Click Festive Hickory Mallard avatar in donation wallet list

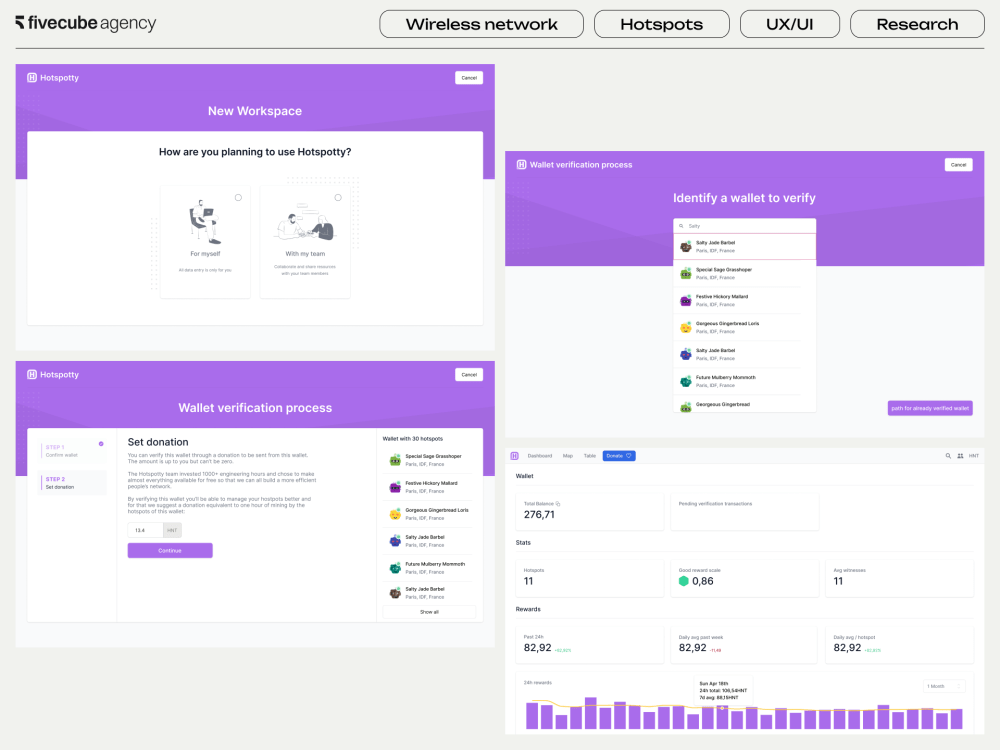tap(395, 487)
